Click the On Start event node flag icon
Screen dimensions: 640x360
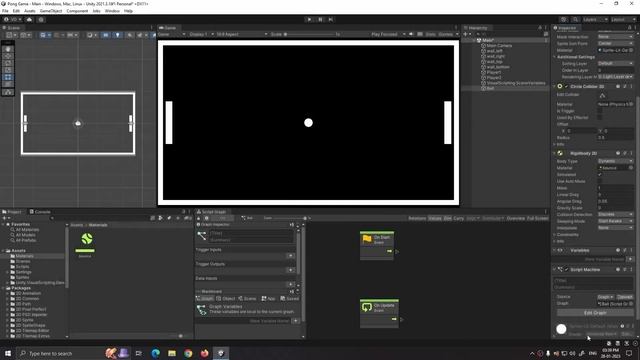point(367,239)
